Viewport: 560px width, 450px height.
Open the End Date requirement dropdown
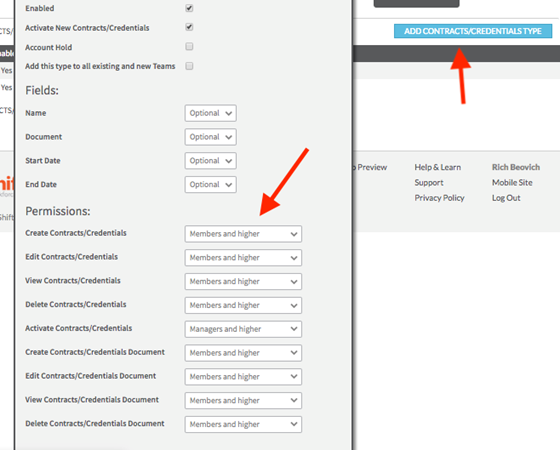coord(210,185)
